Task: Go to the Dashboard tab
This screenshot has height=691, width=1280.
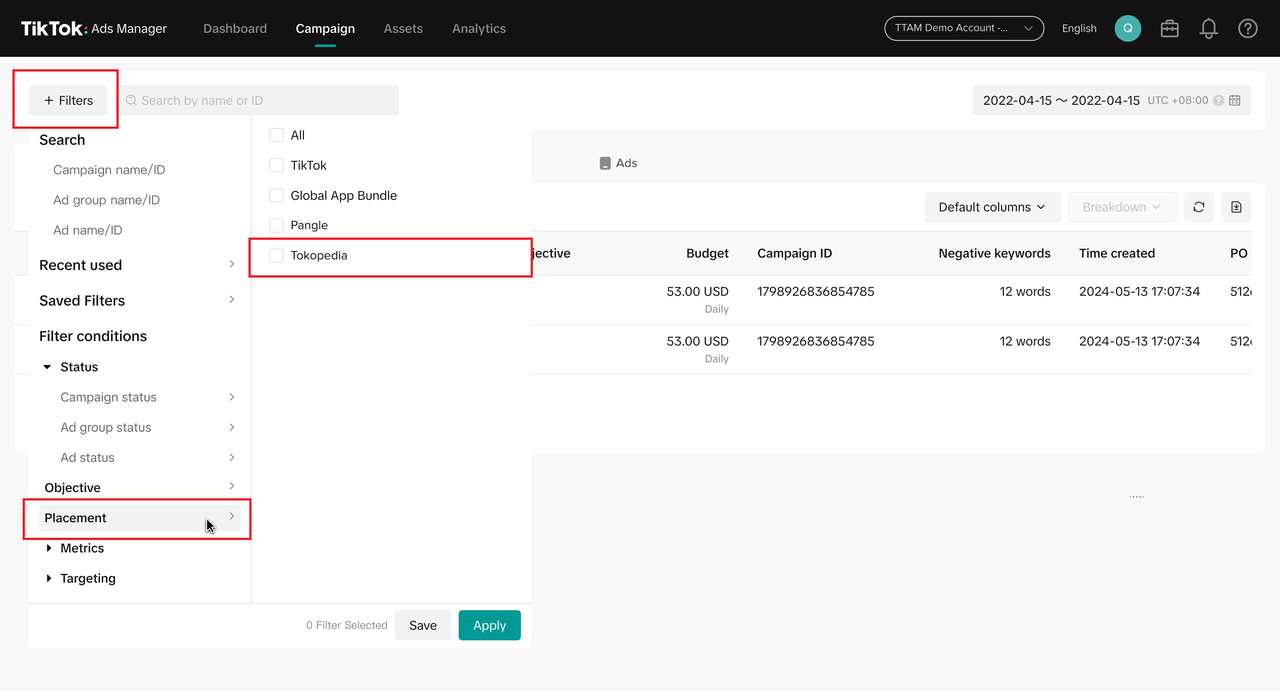Action: click(235, 28)
